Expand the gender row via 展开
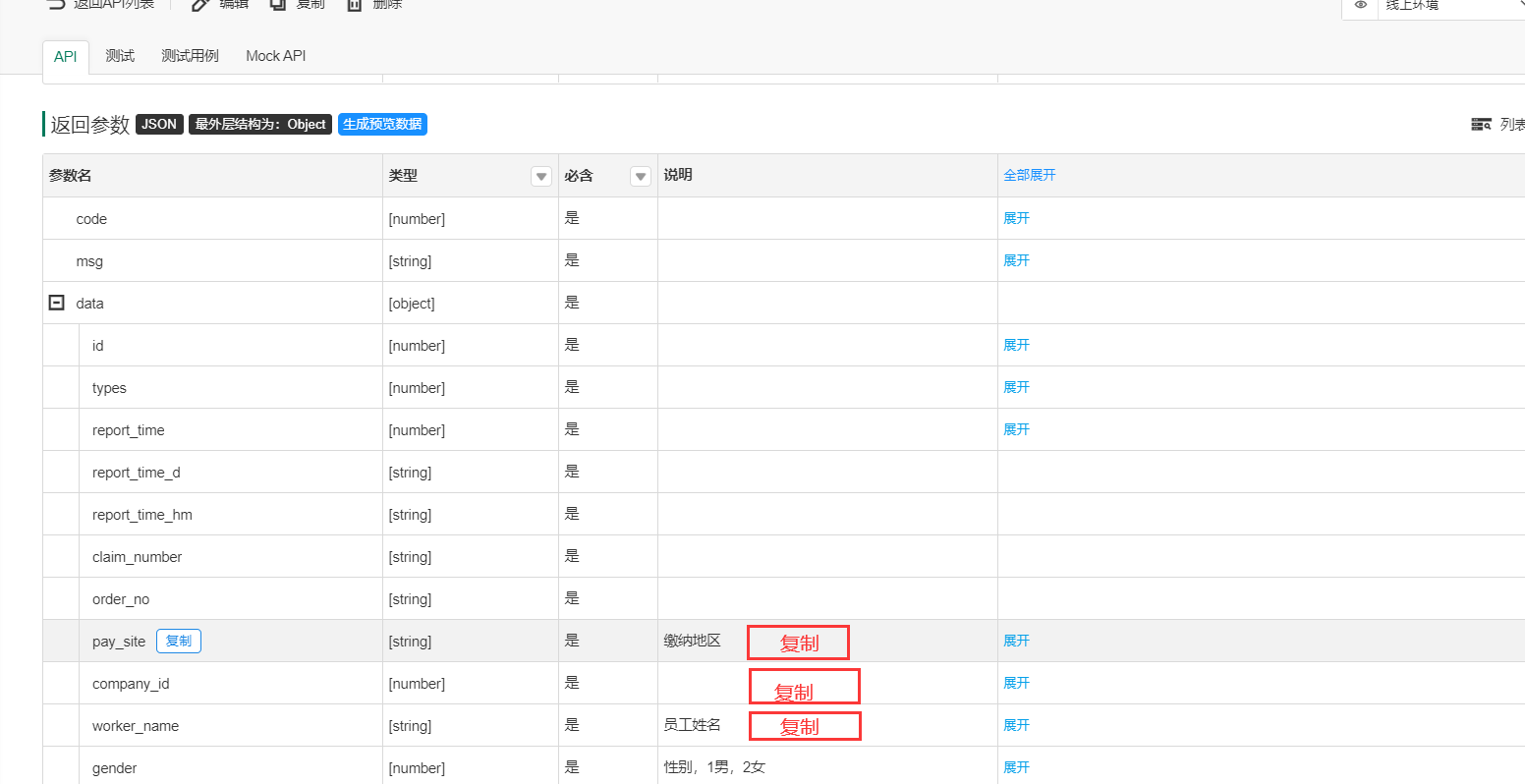 tap(1016, 767)
